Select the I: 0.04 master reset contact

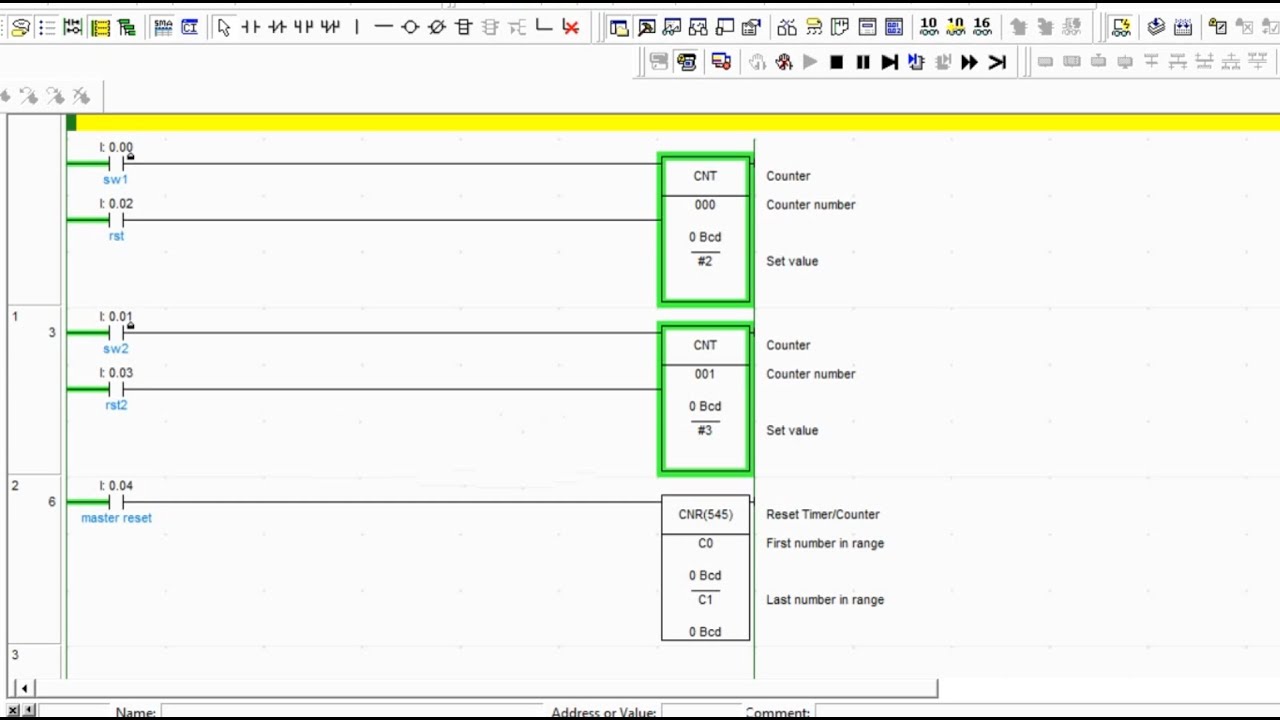point(116,501)
